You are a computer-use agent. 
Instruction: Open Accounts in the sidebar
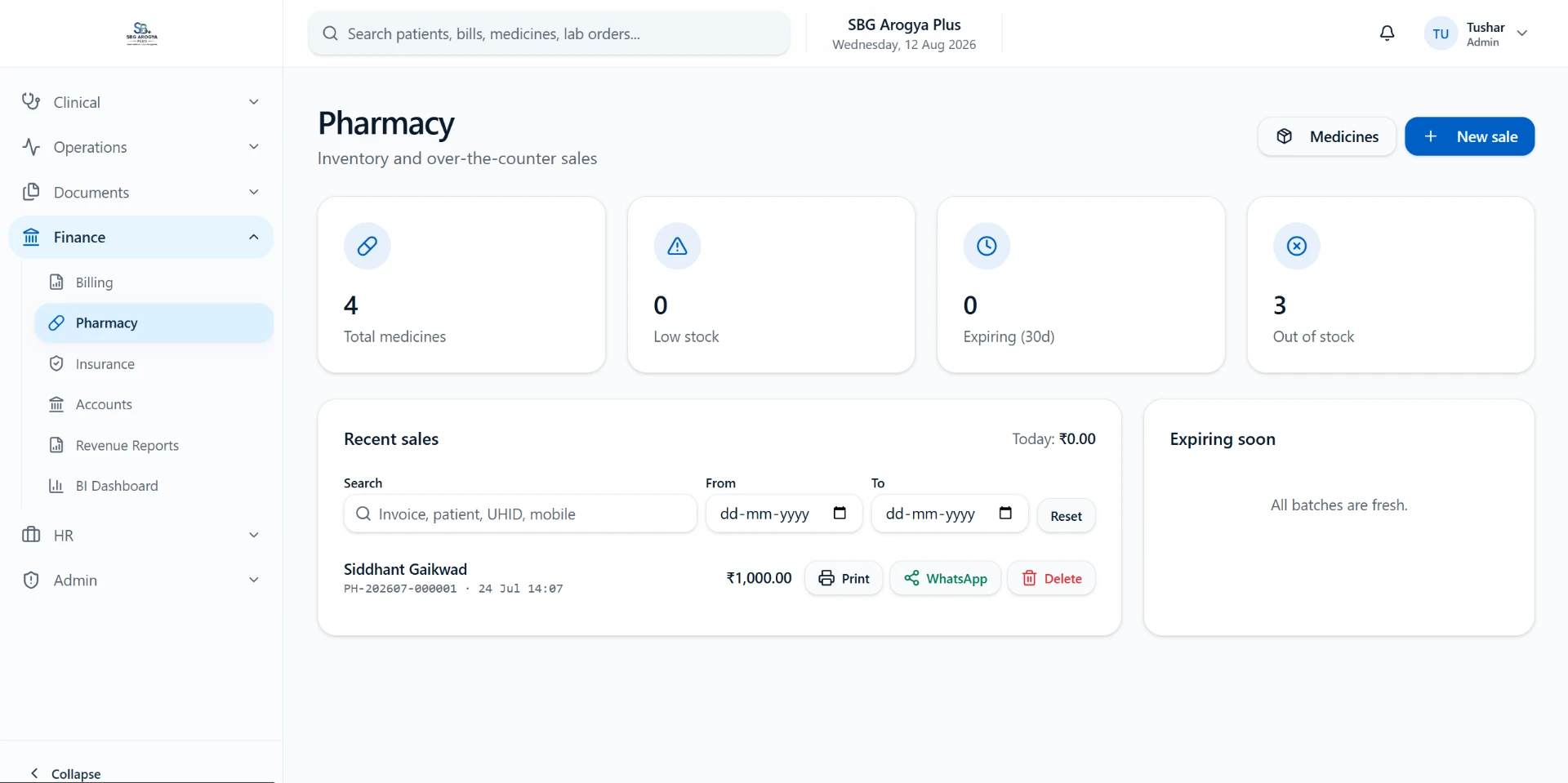[154, 404]
